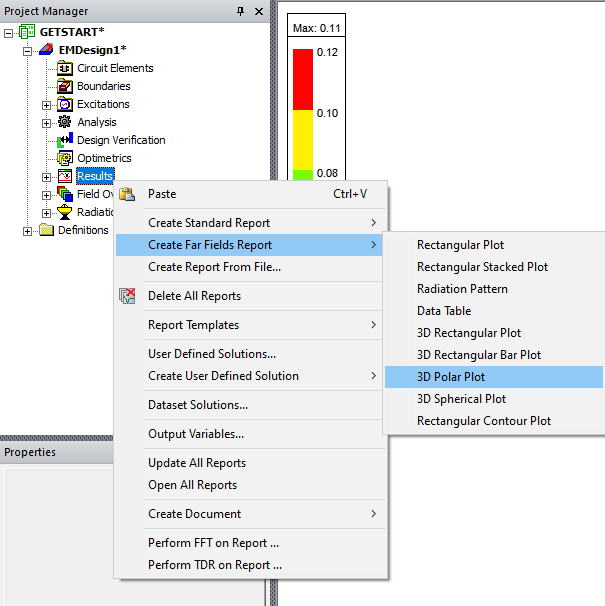Choose 3D Rectangular Plot
The height and width of the screenshot is (606, 605).
pos(494,333)
